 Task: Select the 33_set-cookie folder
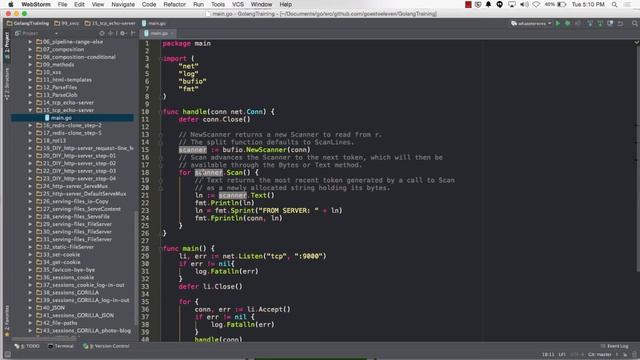tap(58, 255)
